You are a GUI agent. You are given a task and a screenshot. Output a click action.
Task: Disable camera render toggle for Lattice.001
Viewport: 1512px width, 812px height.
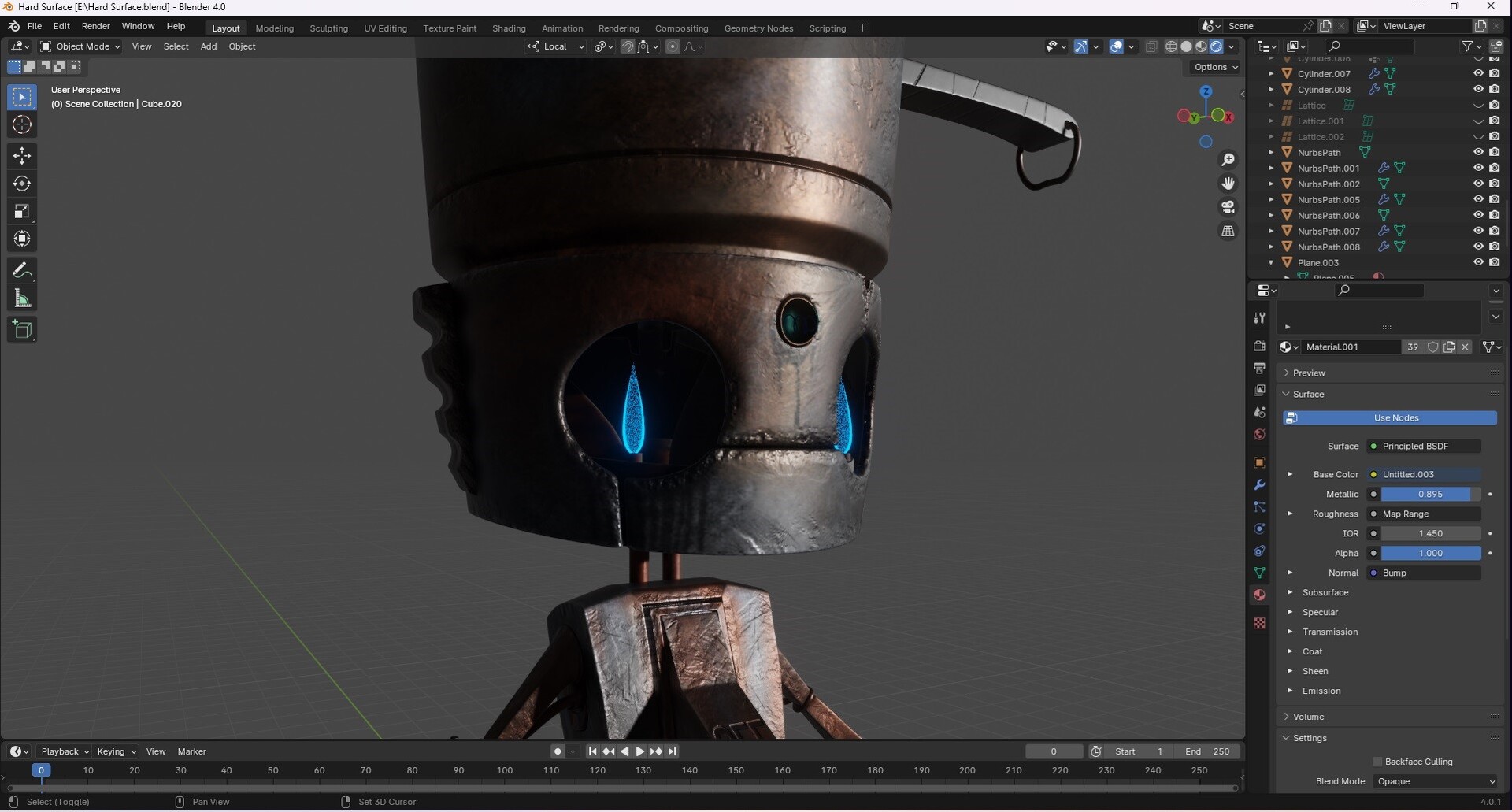[1495, 121]
